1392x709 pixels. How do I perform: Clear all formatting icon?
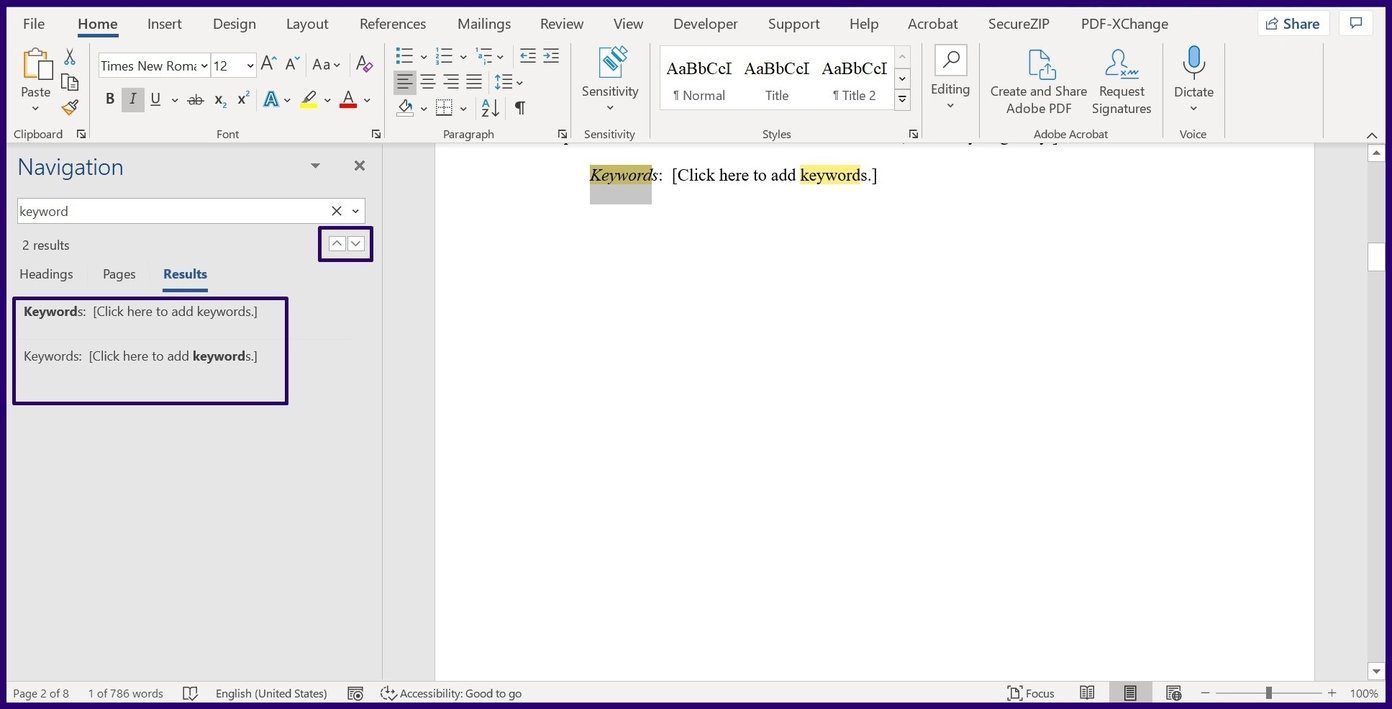point(365,65)
